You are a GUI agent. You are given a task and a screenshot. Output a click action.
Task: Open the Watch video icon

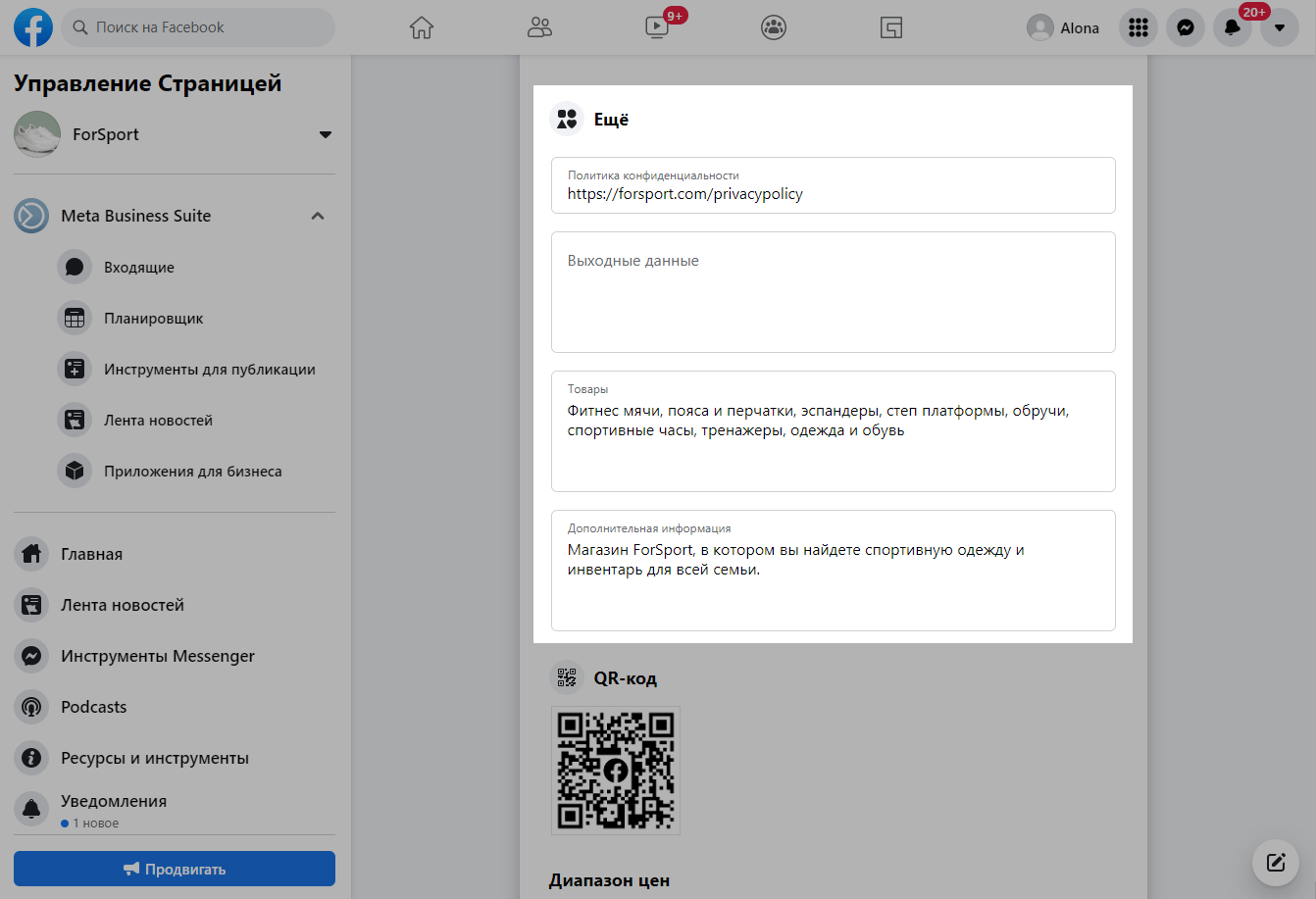pos(657,27)
